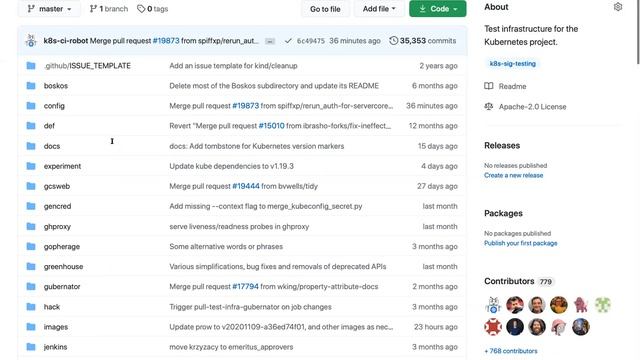Click the config folder icon
The height and width of the screenshot is (360, 640).
point(31,106)
